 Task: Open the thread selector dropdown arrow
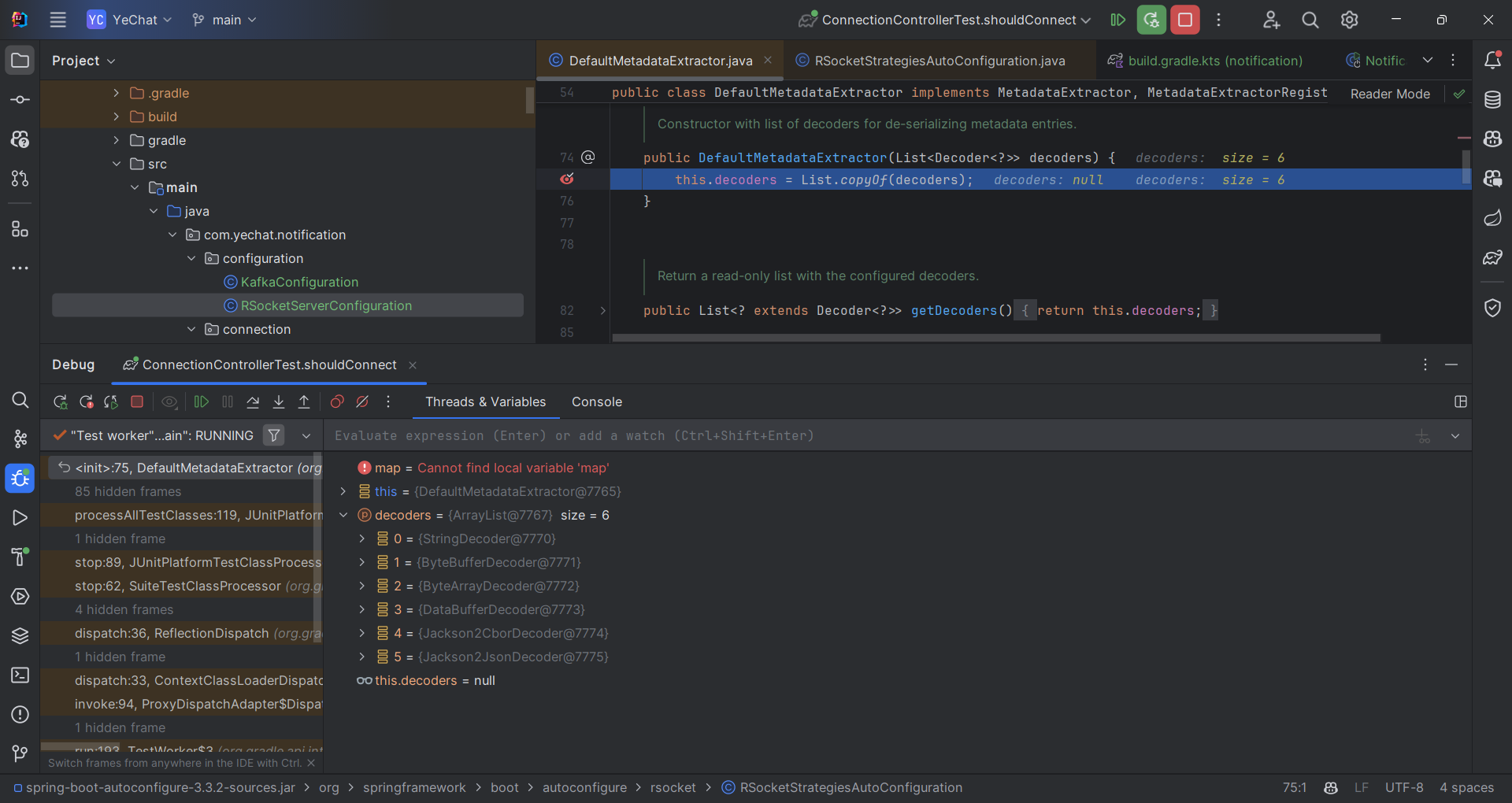click(x=306, y=435)
